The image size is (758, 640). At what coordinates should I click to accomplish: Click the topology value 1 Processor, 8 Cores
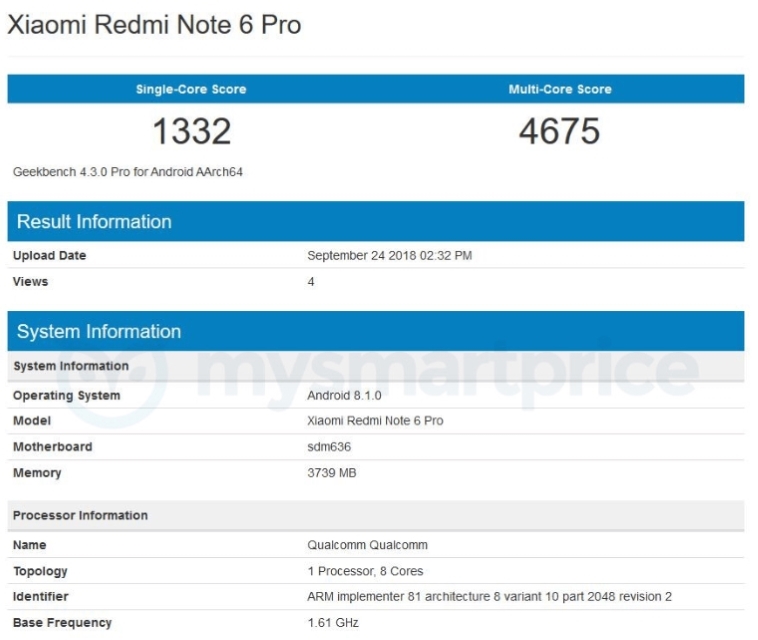coord(365,571)
